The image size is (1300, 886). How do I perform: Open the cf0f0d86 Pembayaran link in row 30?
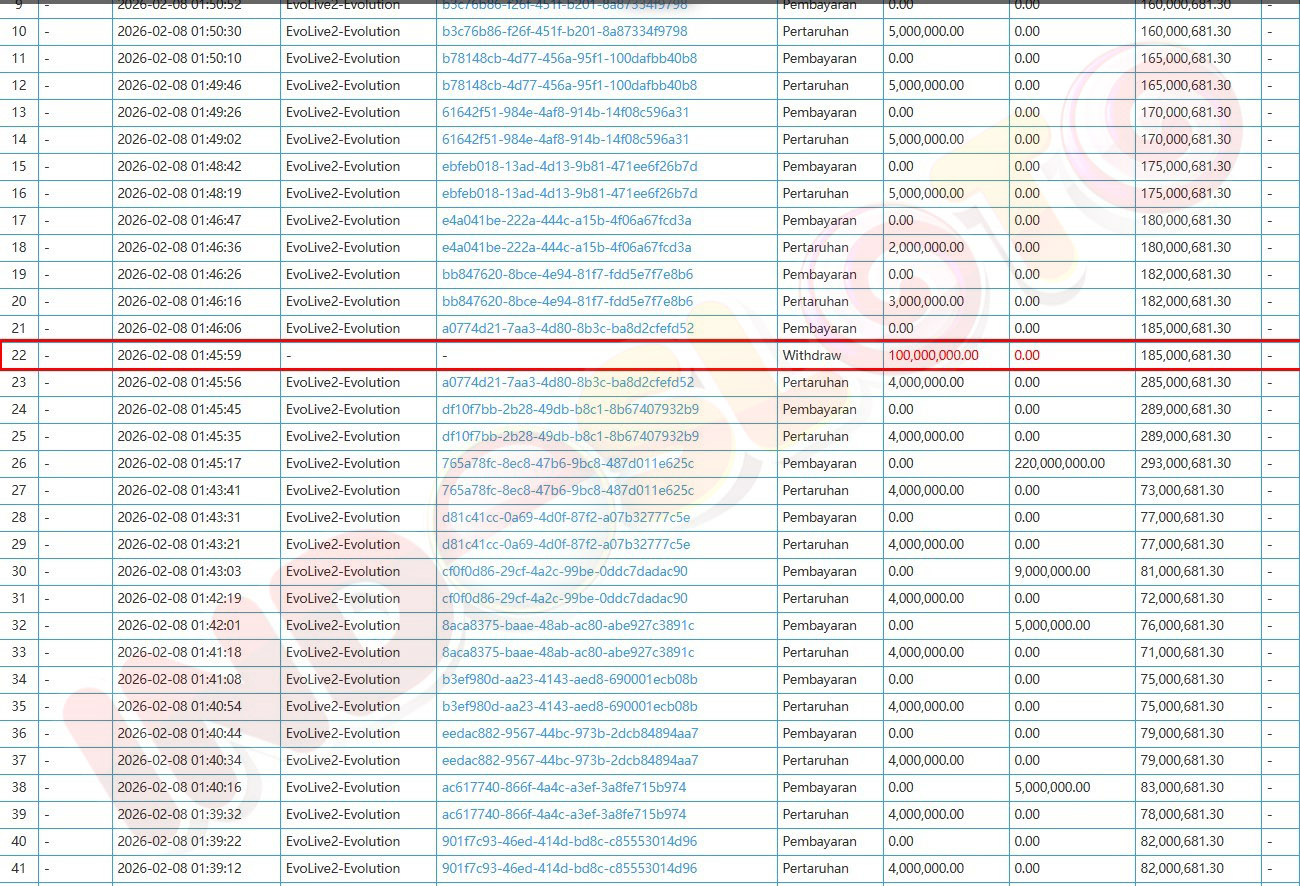564,571
